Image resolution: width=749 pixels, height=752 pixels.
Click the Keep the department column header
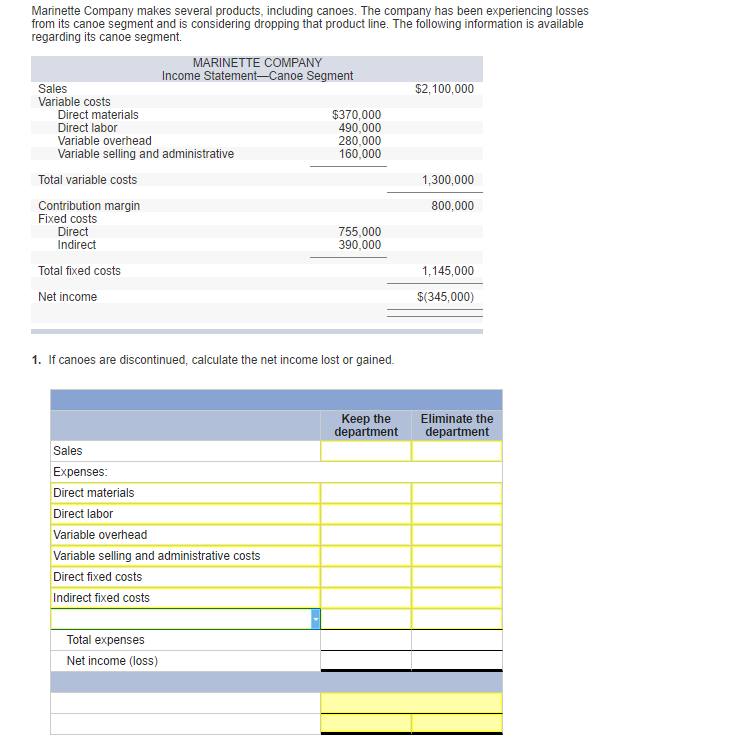(x=366, y=425)
